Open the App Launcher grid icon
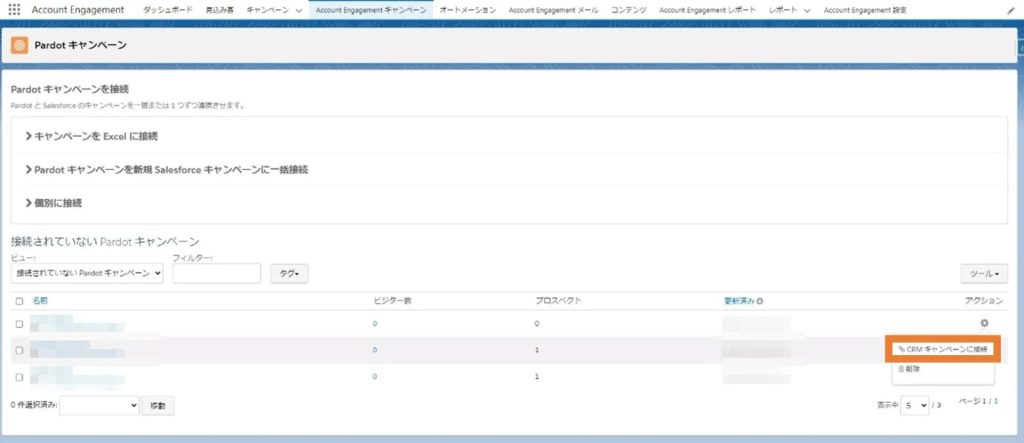 coord(14,10)
